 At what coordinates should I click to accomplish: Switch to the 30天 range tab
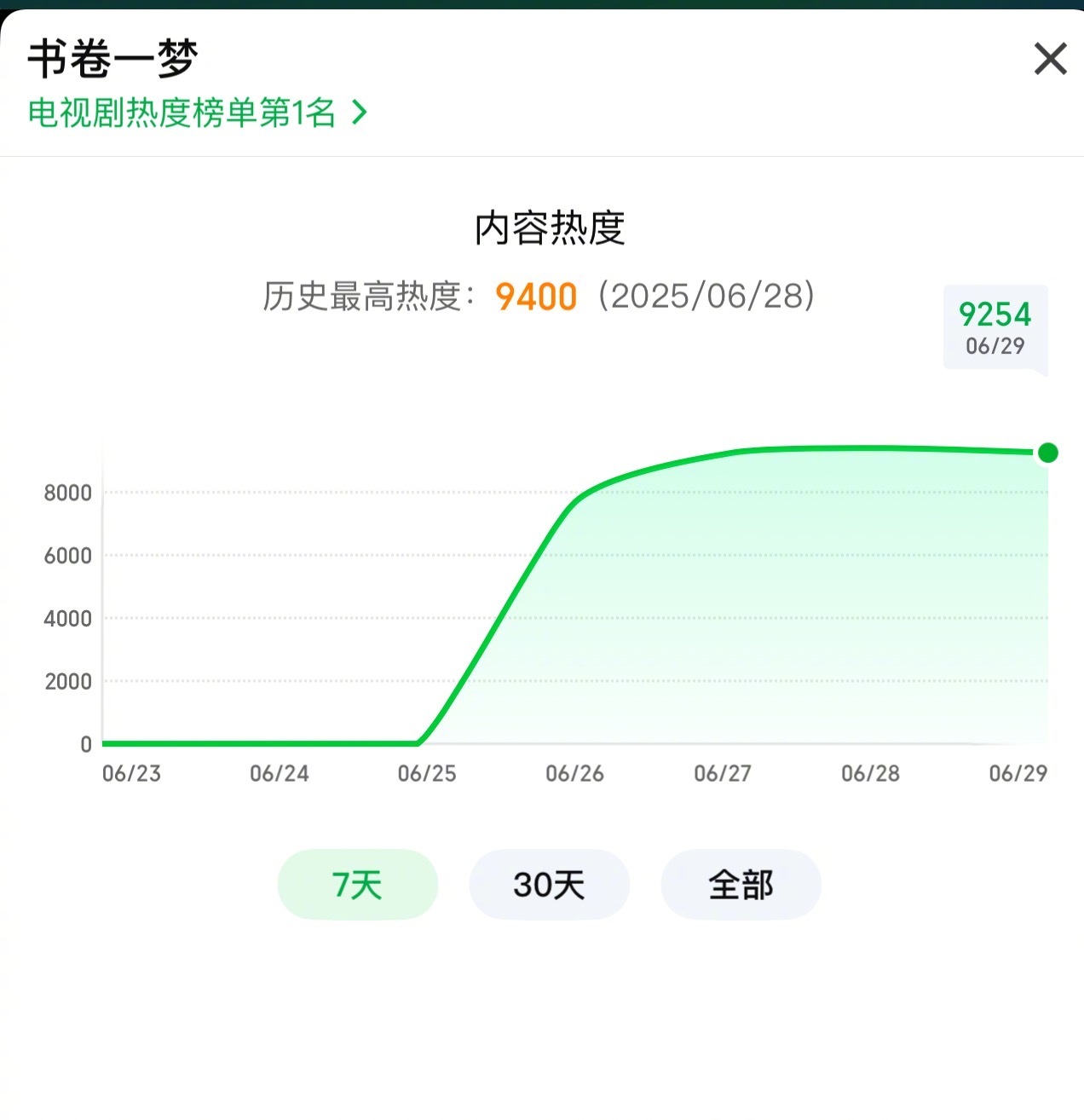pyautogui.click(x=550, y=885)
